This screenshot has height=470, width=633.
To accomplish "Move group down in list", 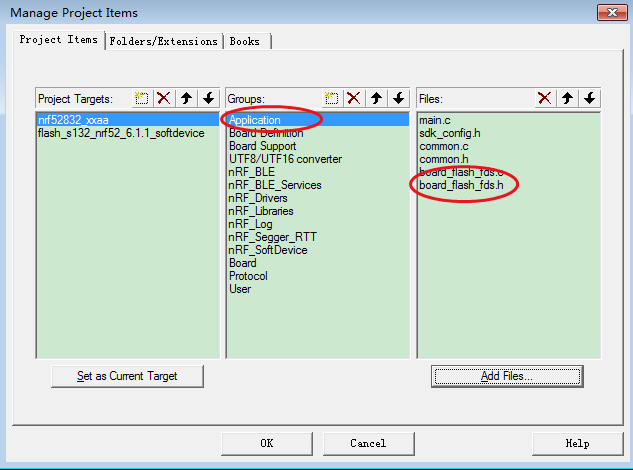I will click(x=398, y=98).
